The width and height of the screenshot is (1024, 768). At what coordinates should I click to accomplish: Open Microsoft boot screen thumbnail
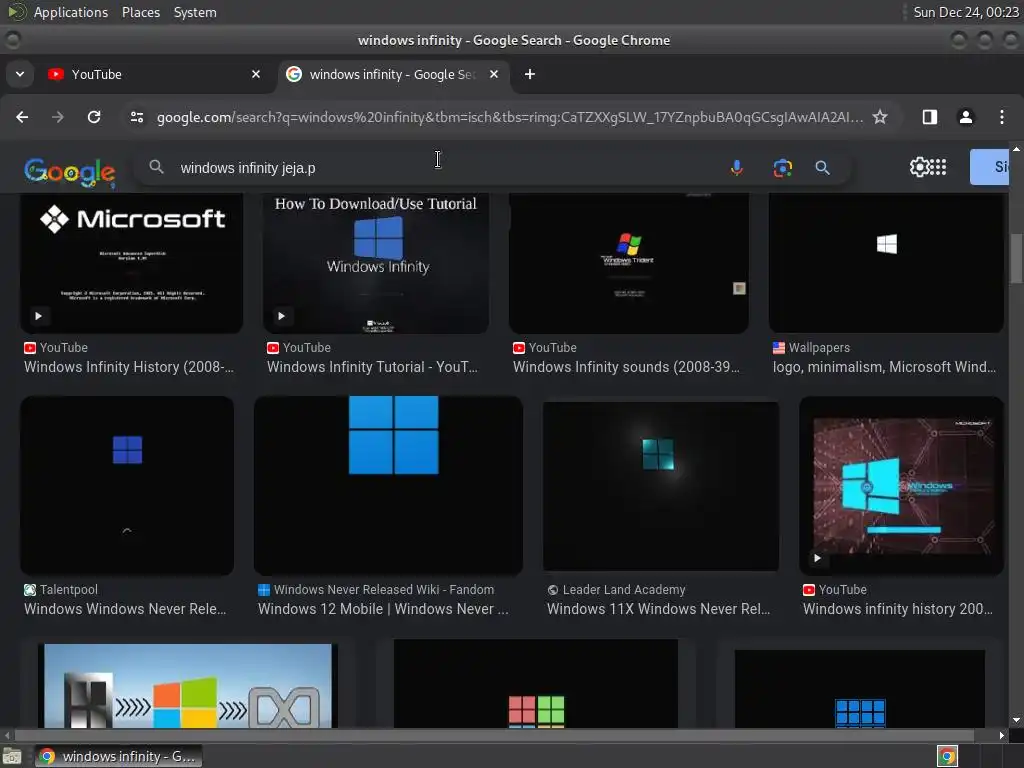[131, 263]
